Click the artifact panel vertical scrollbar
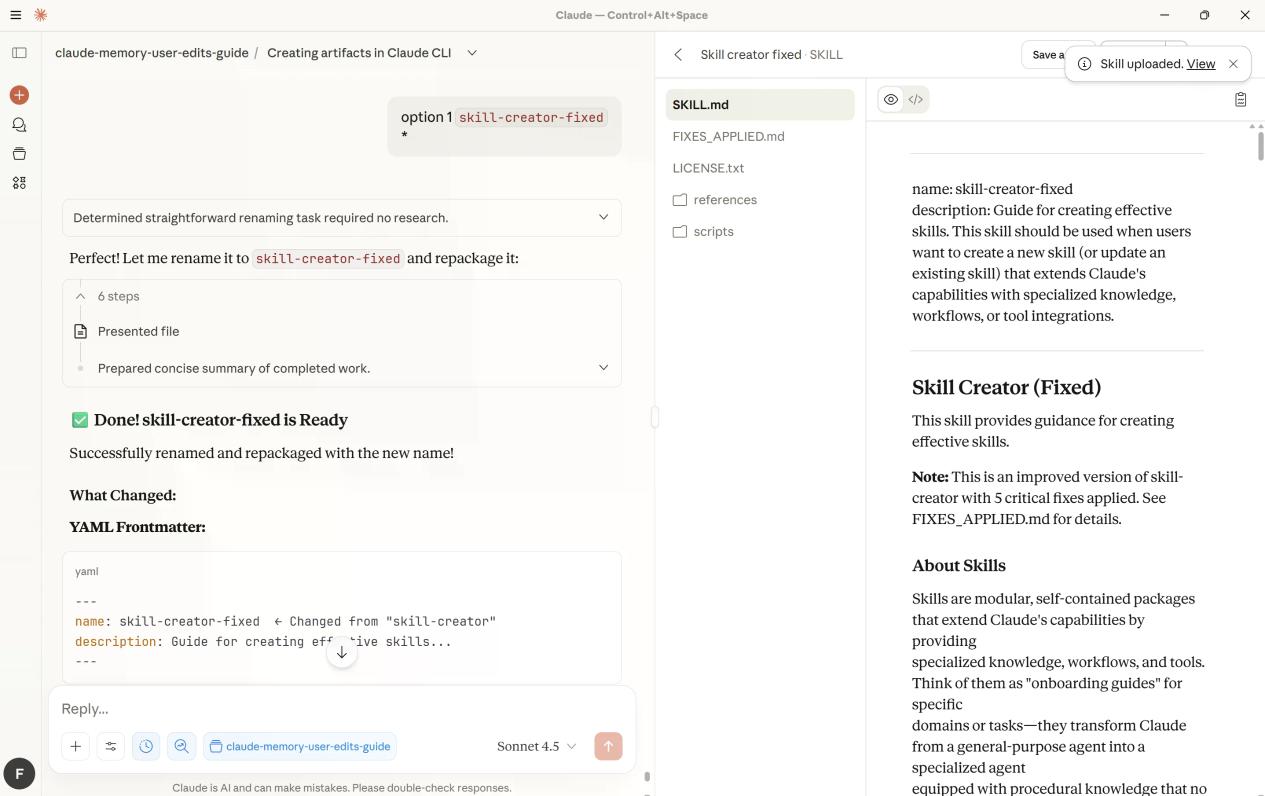1265x796 pixels. (x=1260, y=146)
